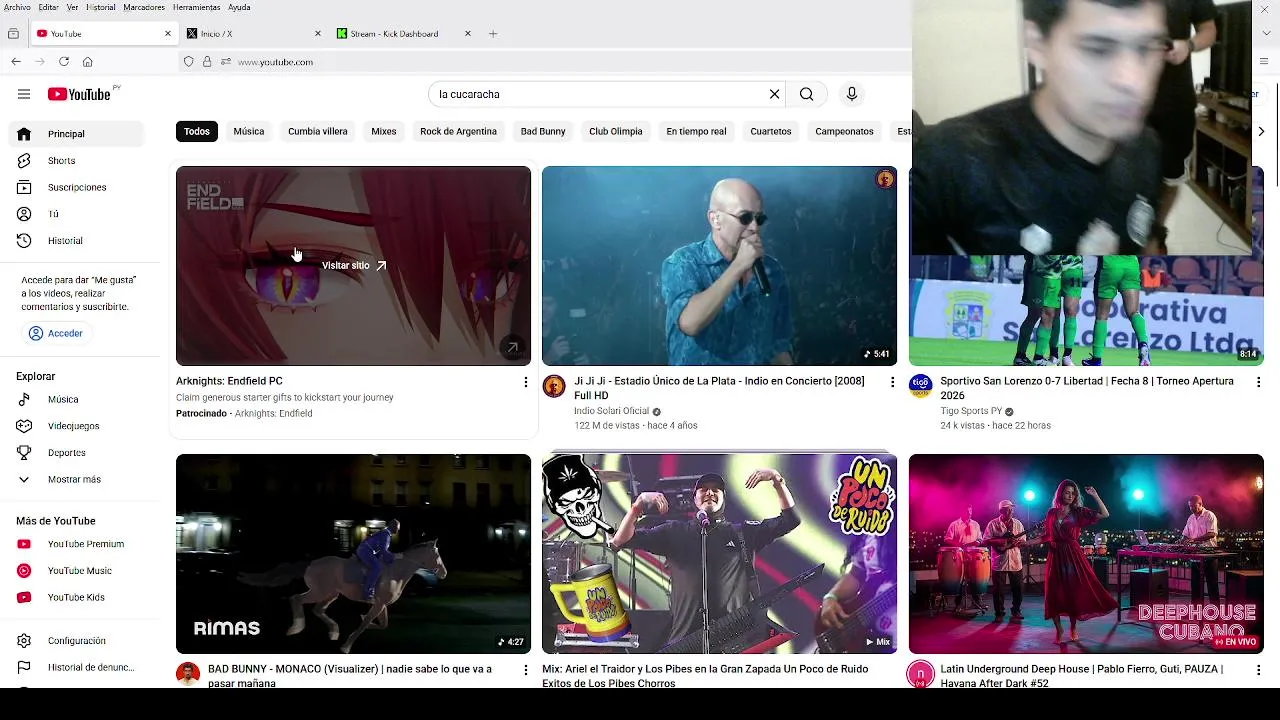Screen dimensions: 1280x720
Task: Open the Historial menu in menu bar
Action: (100, 7)
